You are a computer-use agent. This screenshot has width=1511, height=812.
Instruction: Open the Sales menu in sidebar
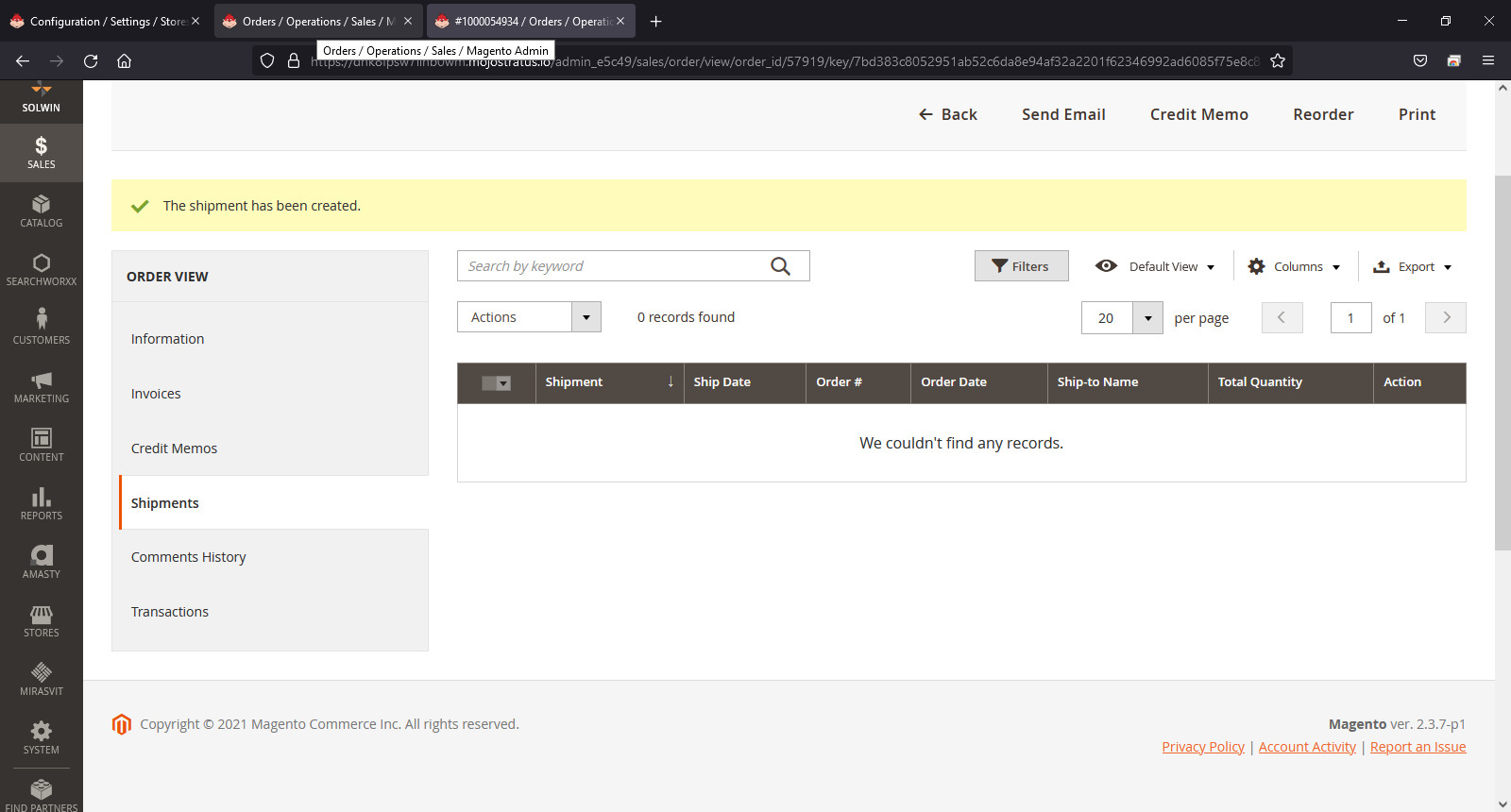41,152
